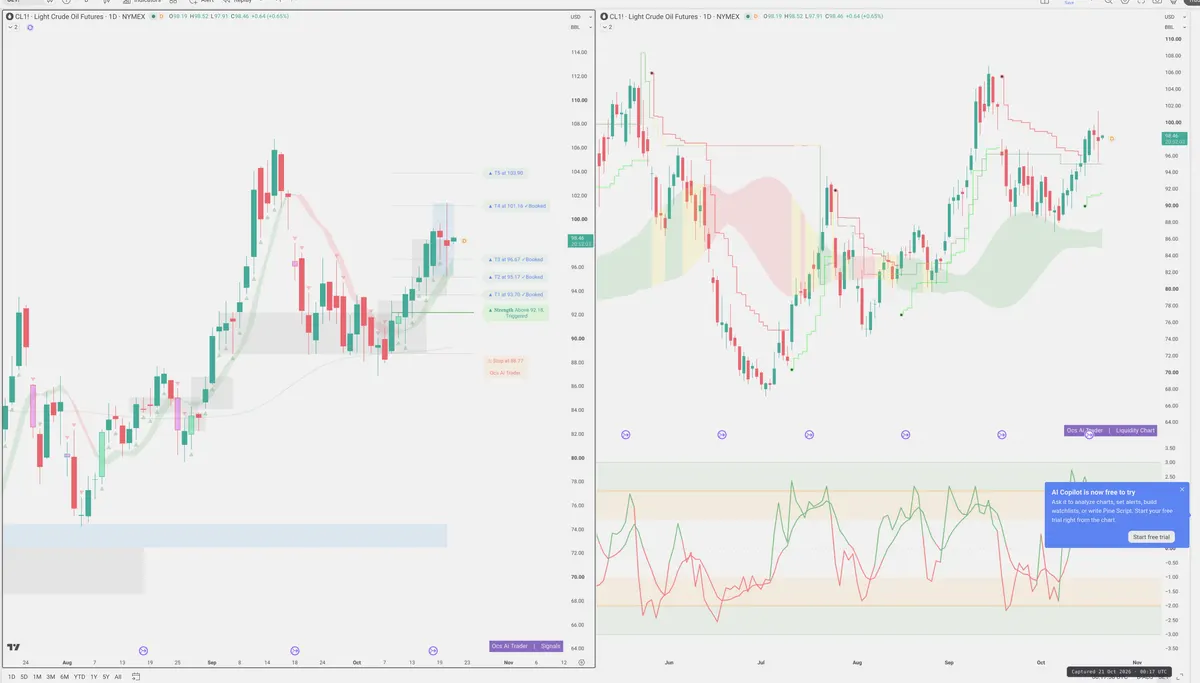
Task: Click the Ocx Ai Trader Liquidity Chart badge
Action: click(1111, 430)
